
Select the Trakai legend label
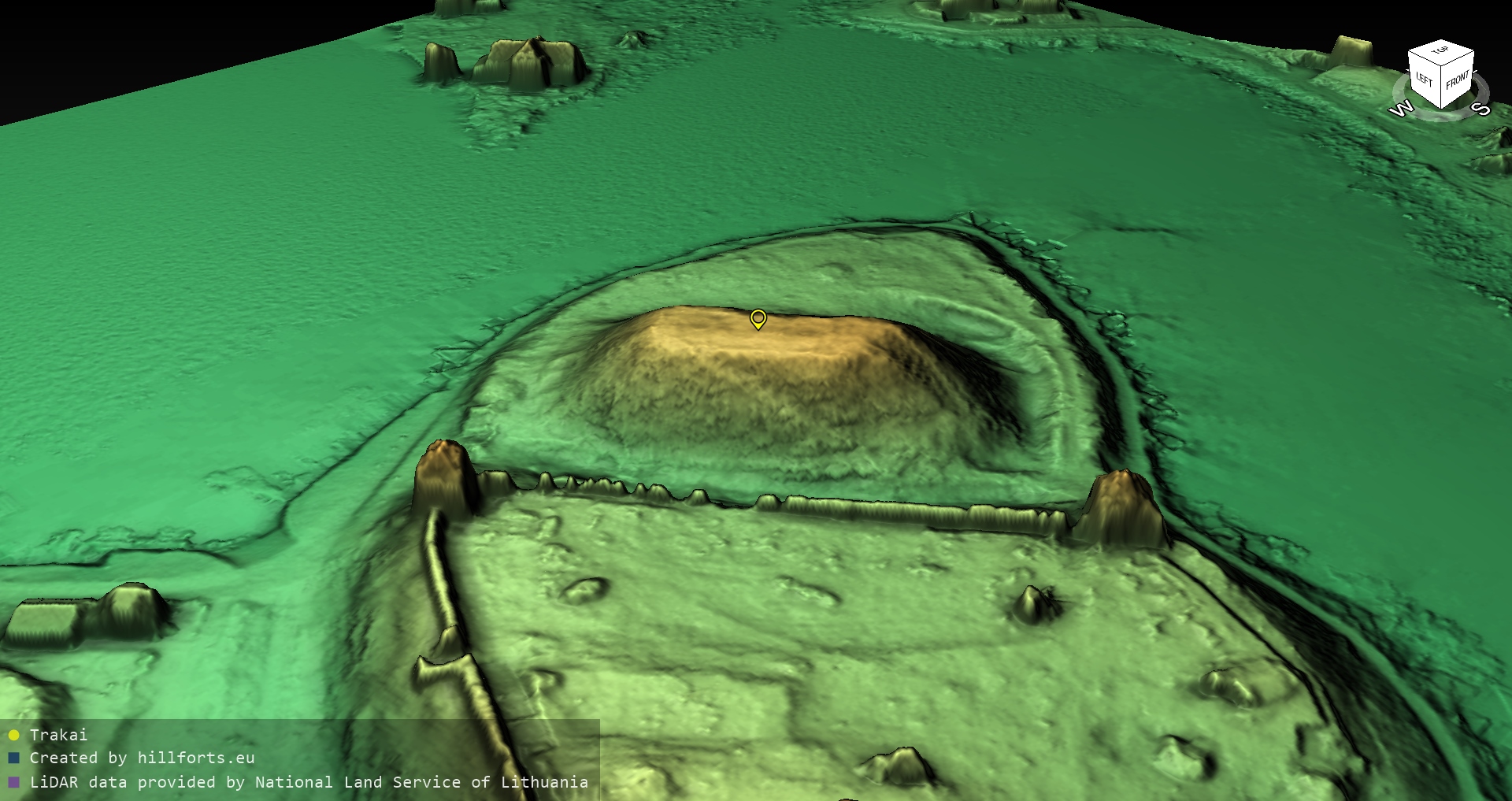click(58, 735)
